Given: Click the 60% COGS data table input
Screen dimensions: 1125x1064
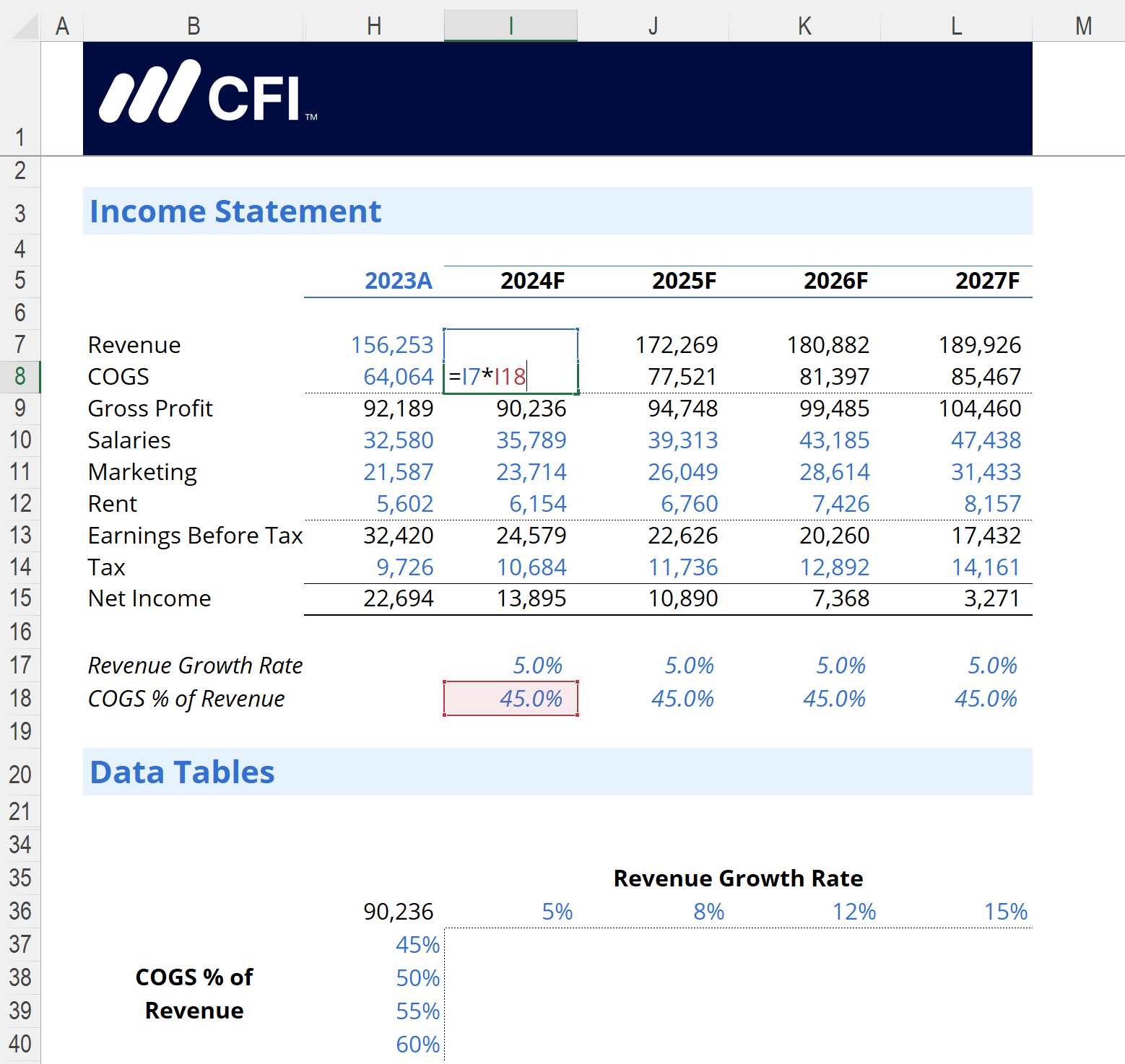Looking at the screenshot, I should (417, 1045).
